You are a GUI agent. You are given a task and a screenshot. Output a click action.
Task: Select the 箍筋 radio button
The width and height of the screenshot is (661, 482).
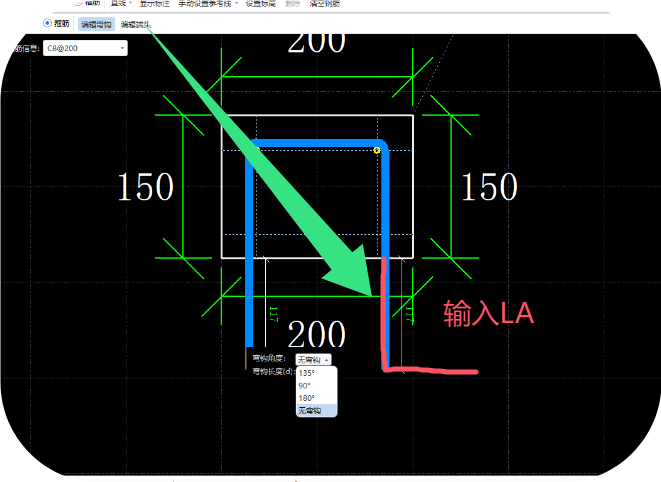click(x=47, y=23)
